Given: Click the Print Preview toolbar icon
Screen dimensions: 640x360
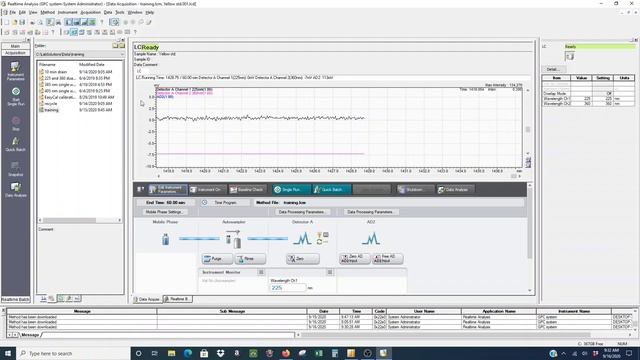Looking at the screenshot, I should [40, 22].
